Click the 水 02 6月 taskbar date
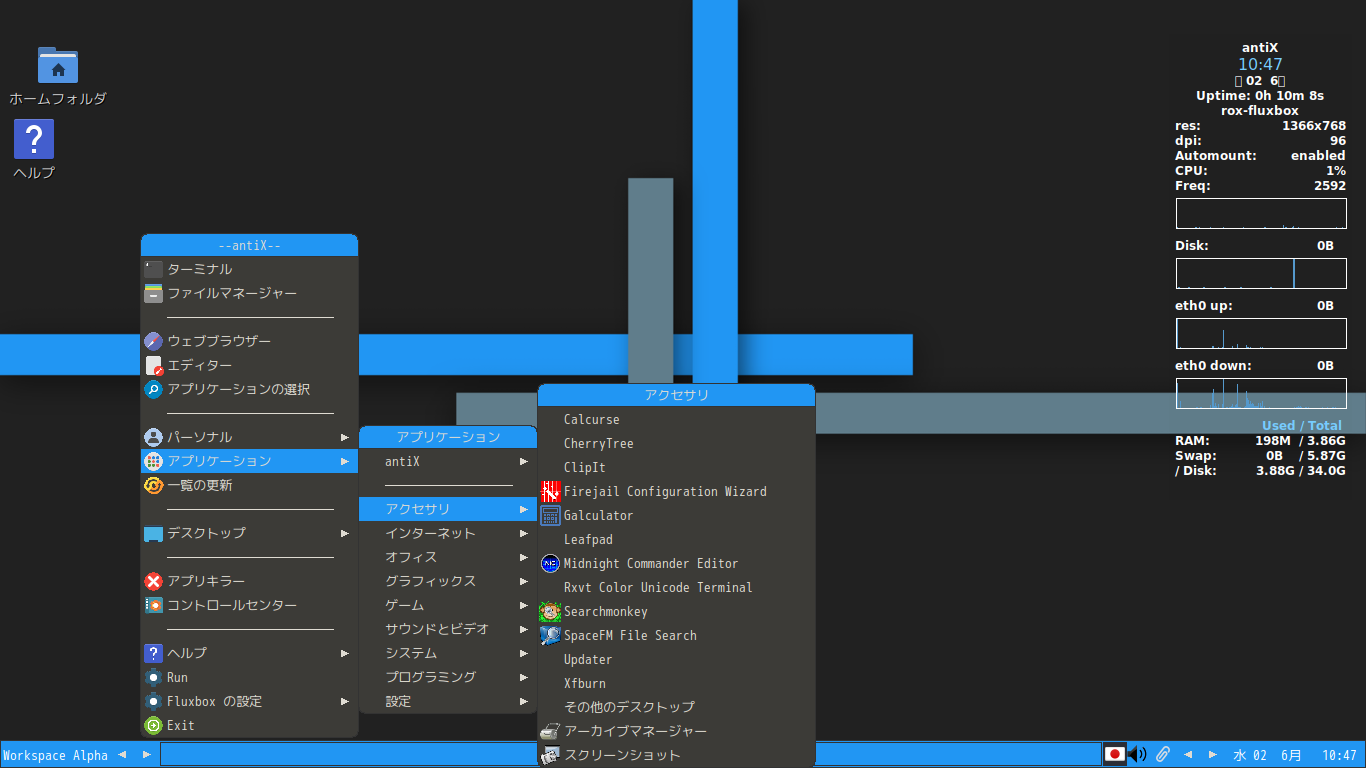This screenshot has width=1366, height=768. click(x=1267, y=755)
